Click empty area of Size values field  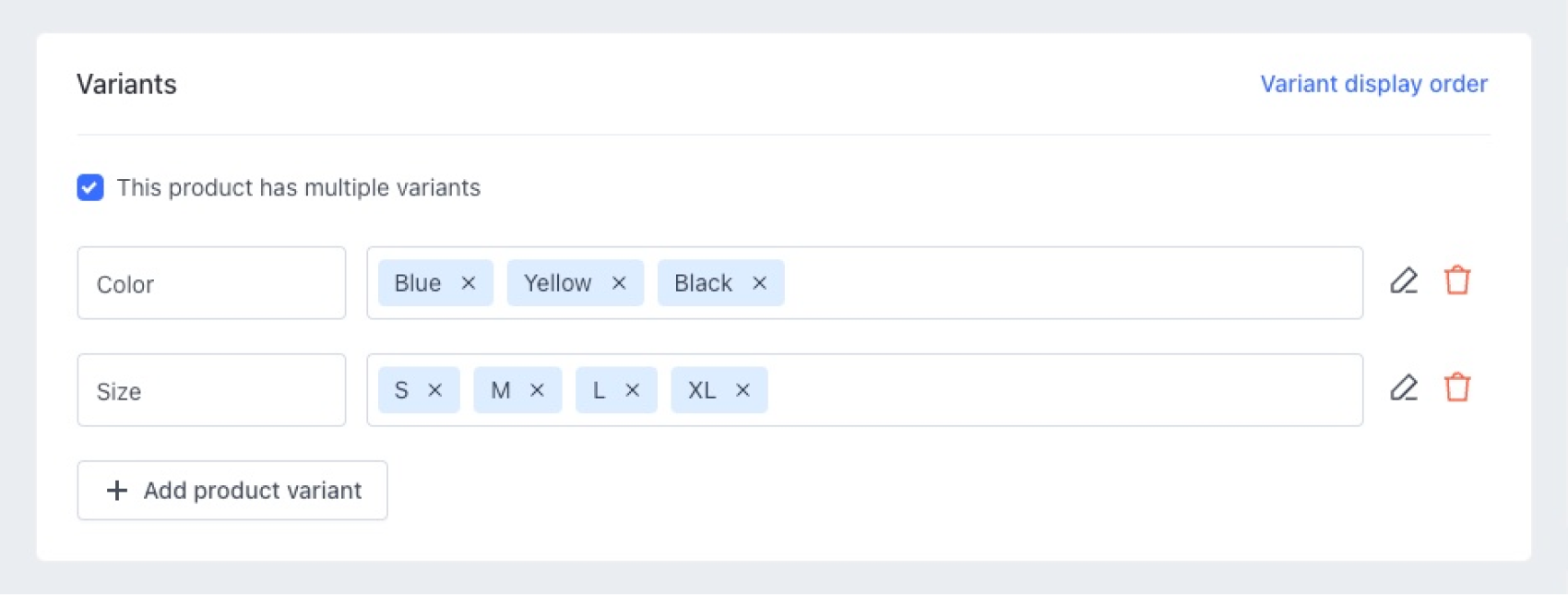tap(1061, 390)
